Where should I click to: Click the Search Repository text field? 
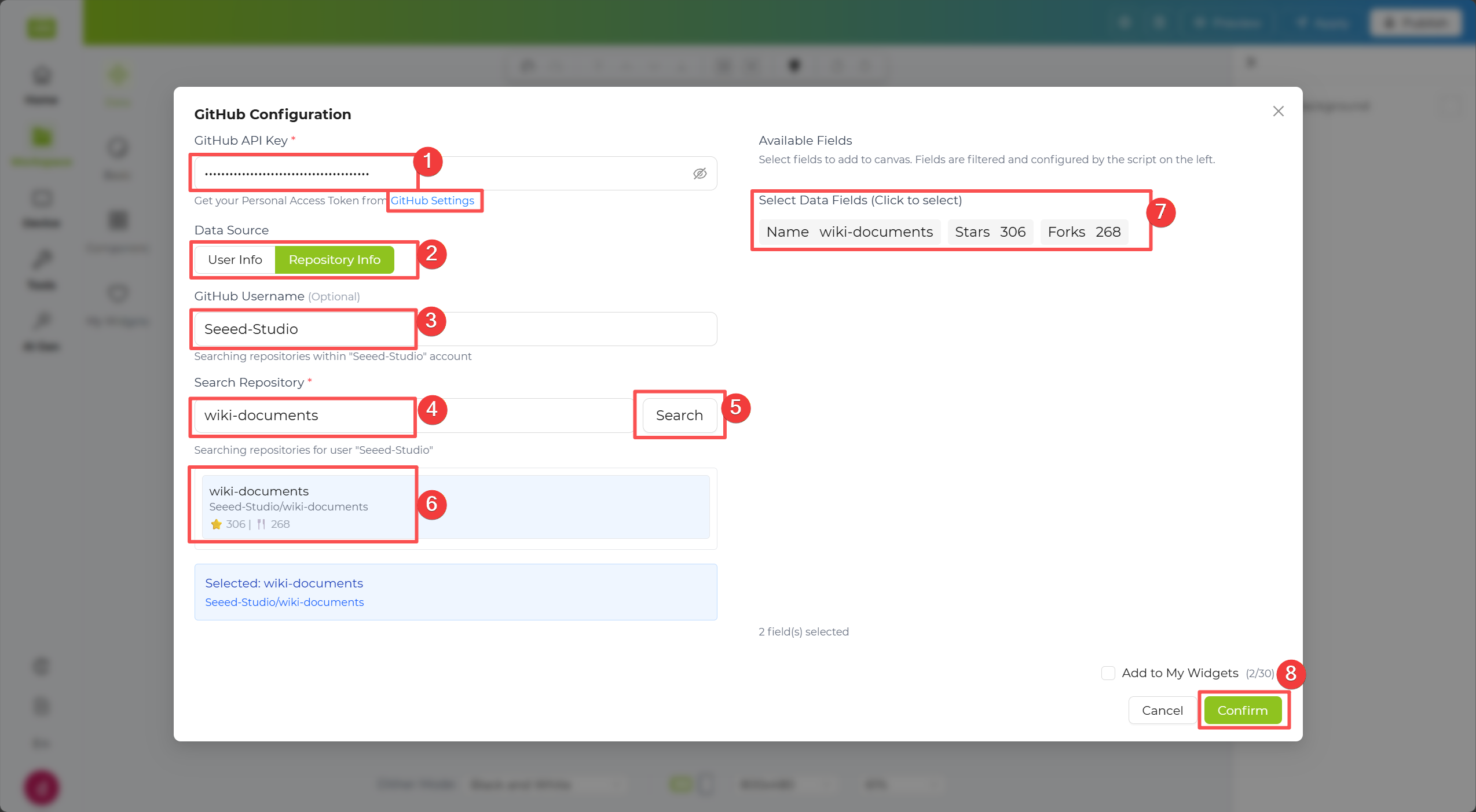(x=413, y=416)
